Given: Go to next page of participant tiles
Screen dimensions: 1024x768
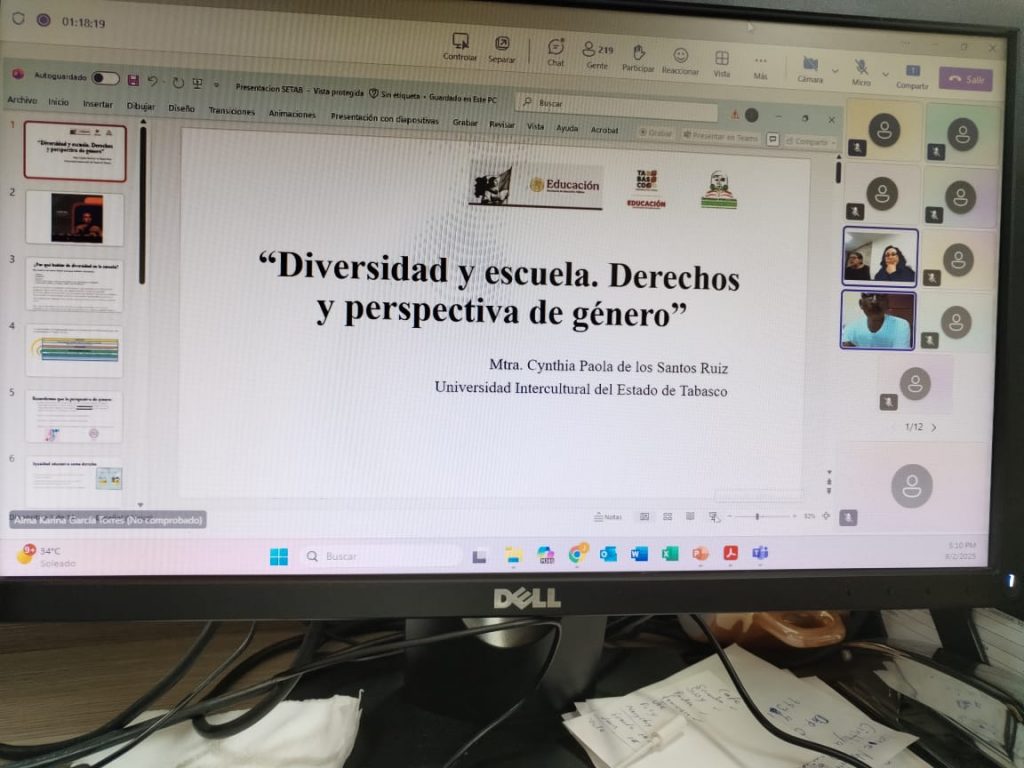Looking at the screenshot, I should (x=934, y=428).
